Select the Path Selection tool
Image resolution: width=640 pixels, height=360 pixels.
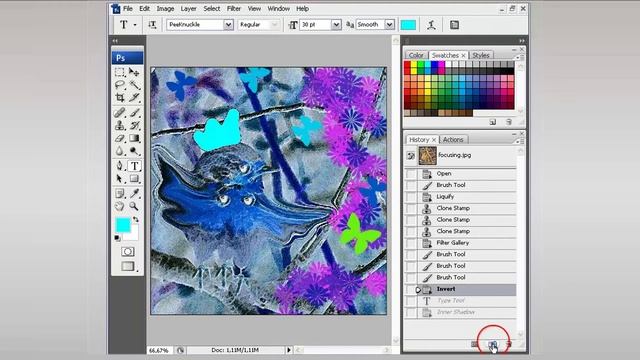tap(120, 179)
